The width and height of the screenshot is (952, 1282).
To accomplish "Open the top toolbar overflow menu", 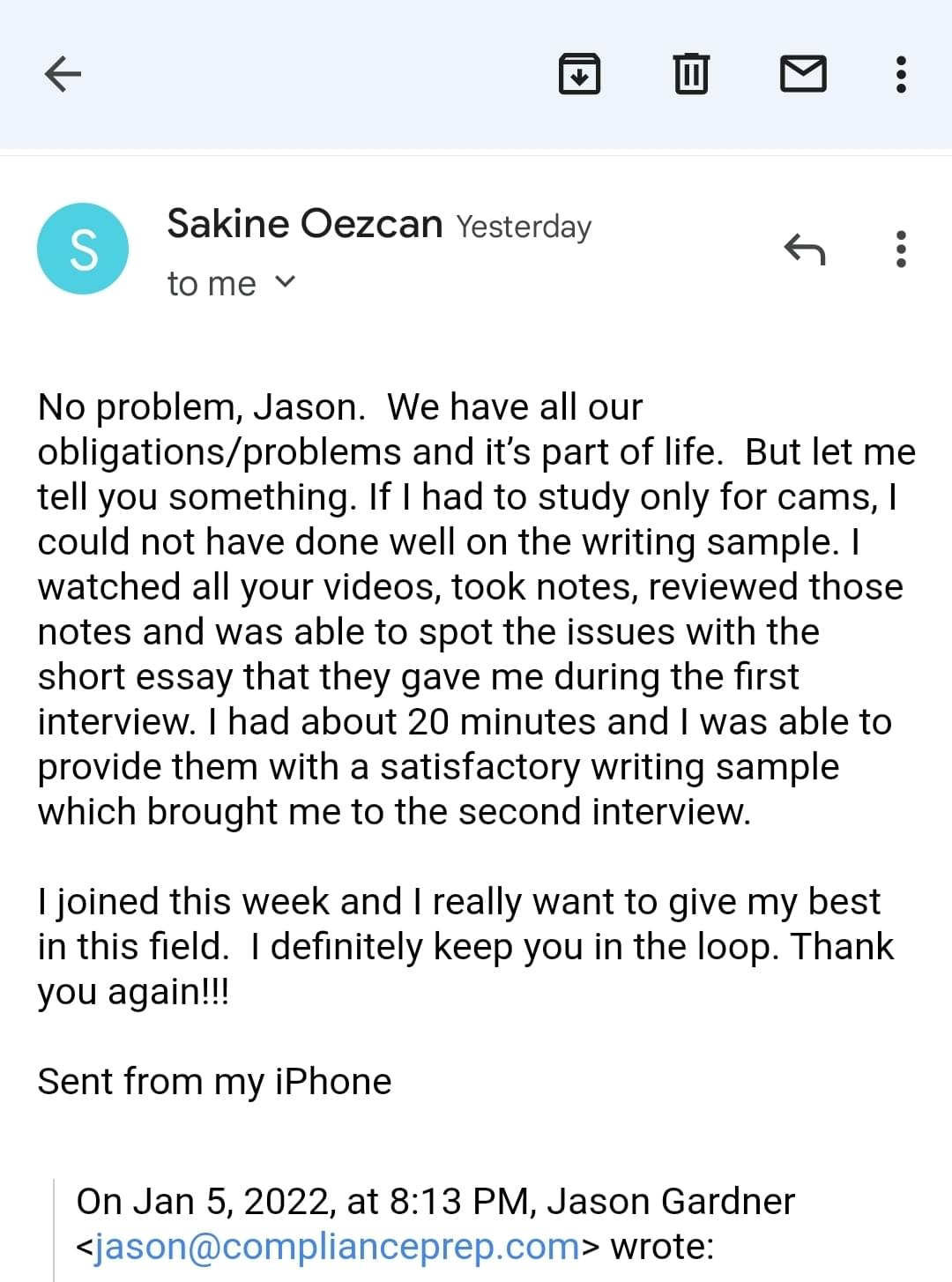I will (901, 74).
